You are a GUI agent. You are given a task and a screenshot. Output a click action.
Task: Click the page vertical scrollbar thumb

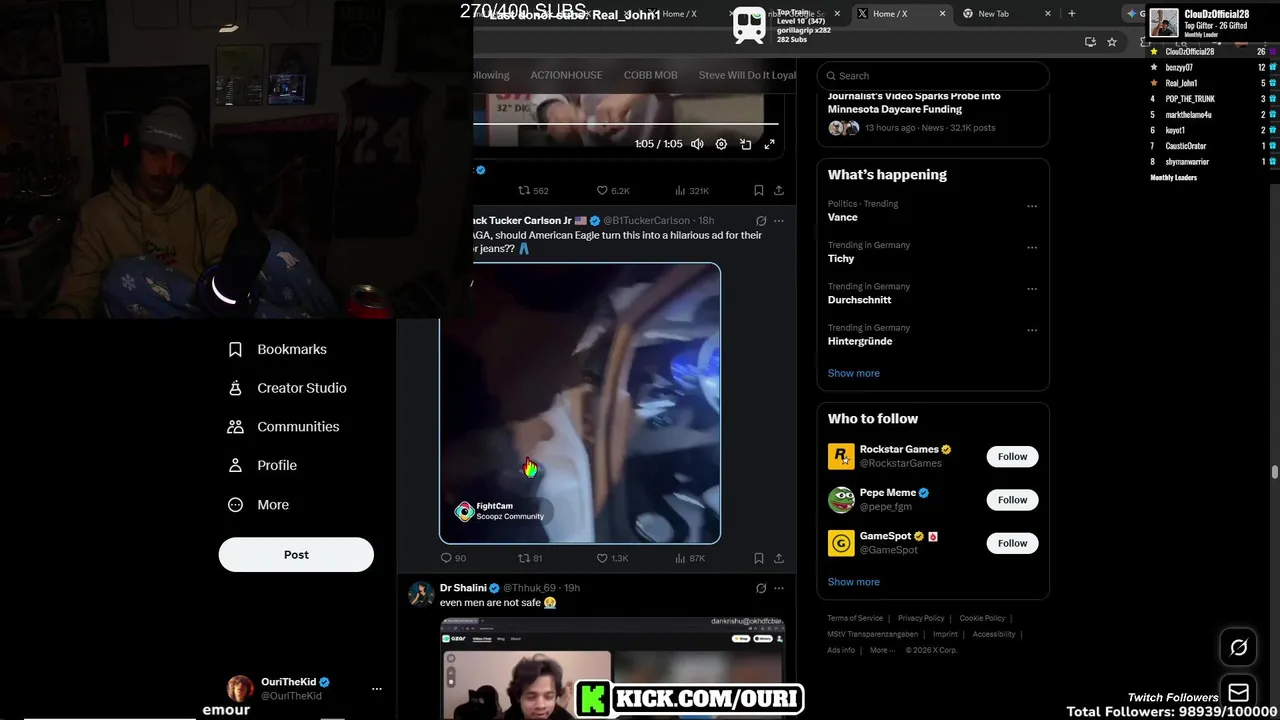pyautogui.click(x=1275, y=472)
